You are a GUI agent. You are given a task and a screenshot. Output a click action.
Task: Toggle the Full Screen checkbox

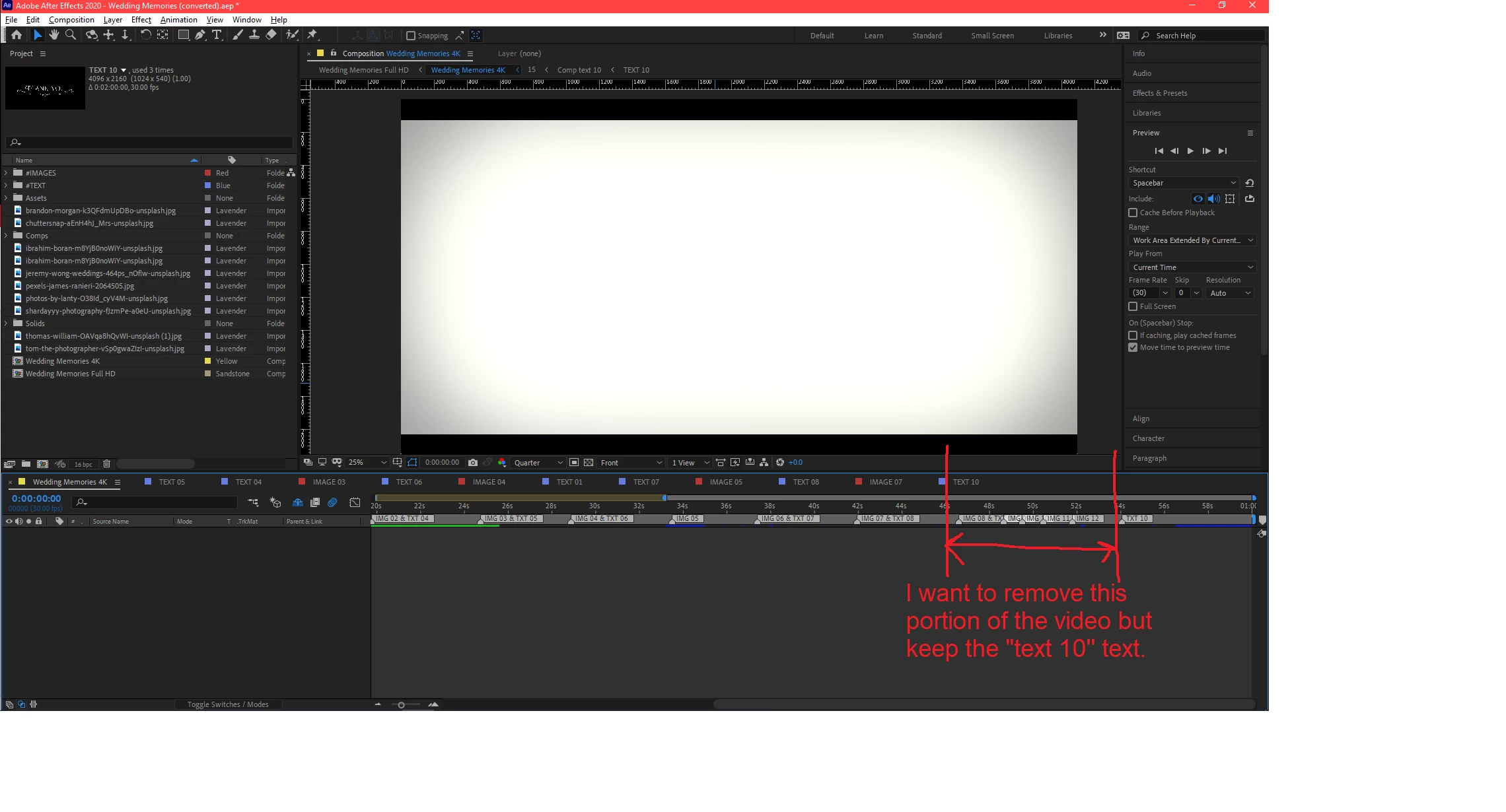pos(1133,306)
